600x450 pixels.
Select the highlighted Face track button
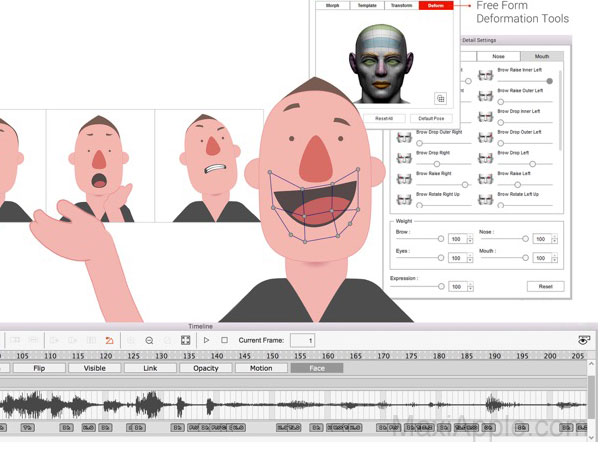click(317, 368)
